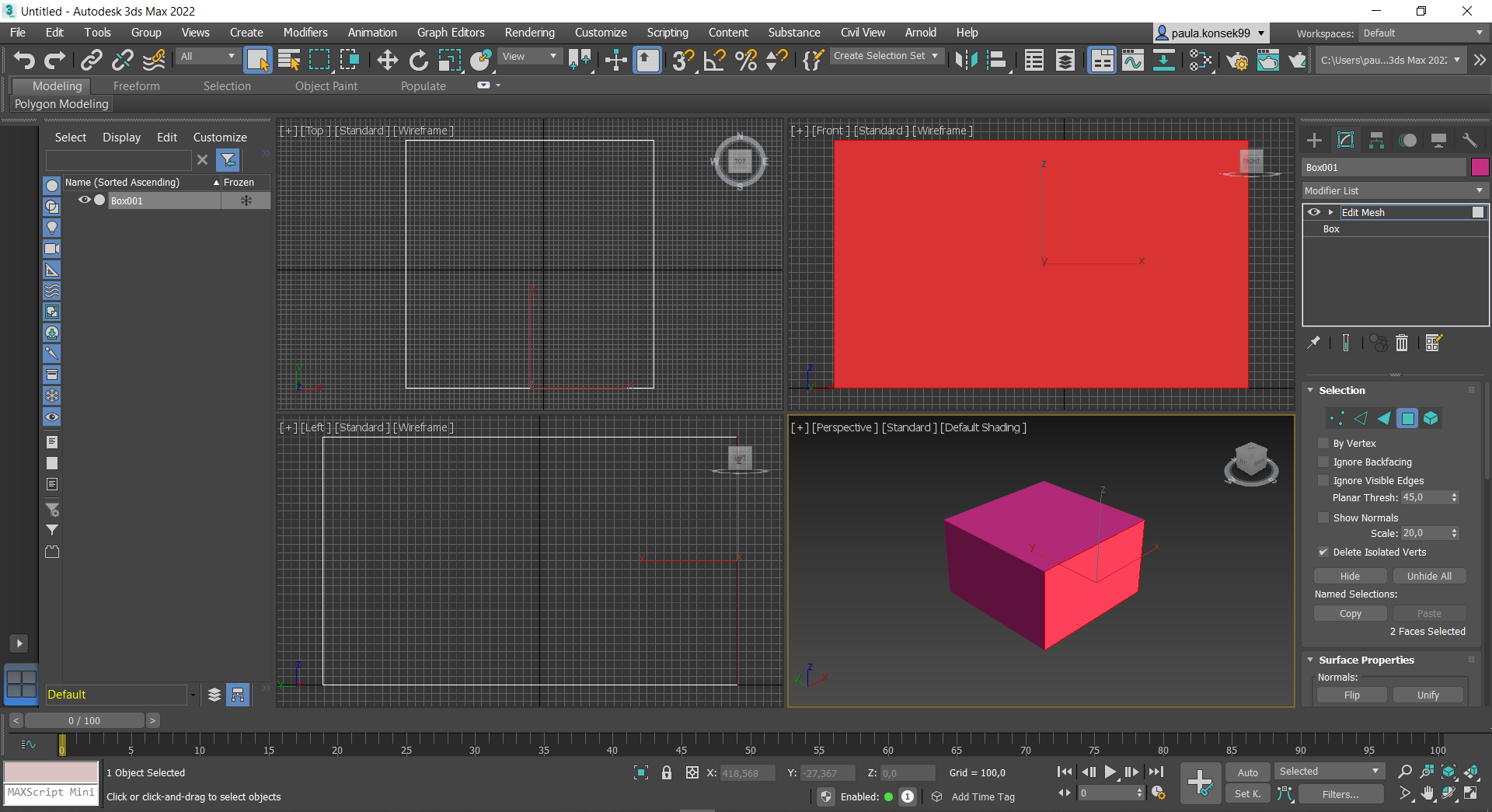Viewport: 1492px width, 812px height.
Task: Click the Play Animation button
Action: click(x=1110, y=772)
